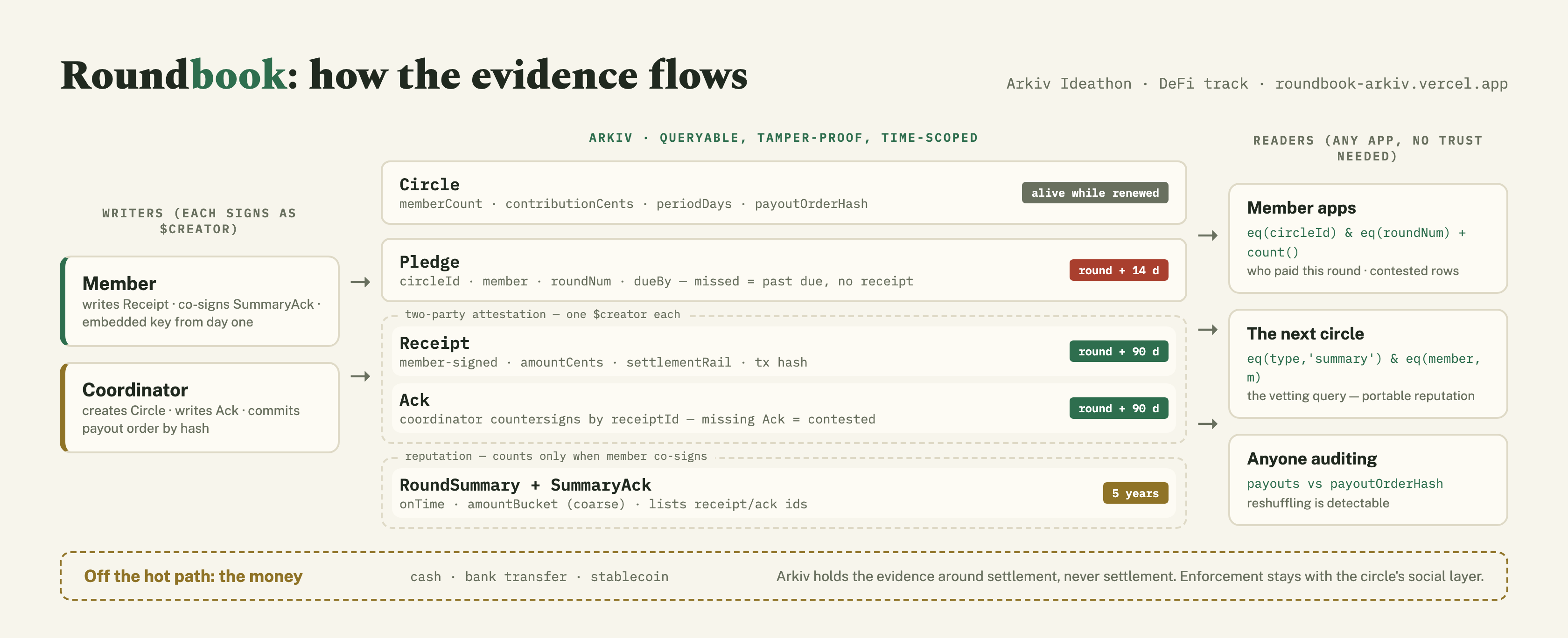
Task: Click 'the vetting query — portable reputation' text
Action: 1360,396
